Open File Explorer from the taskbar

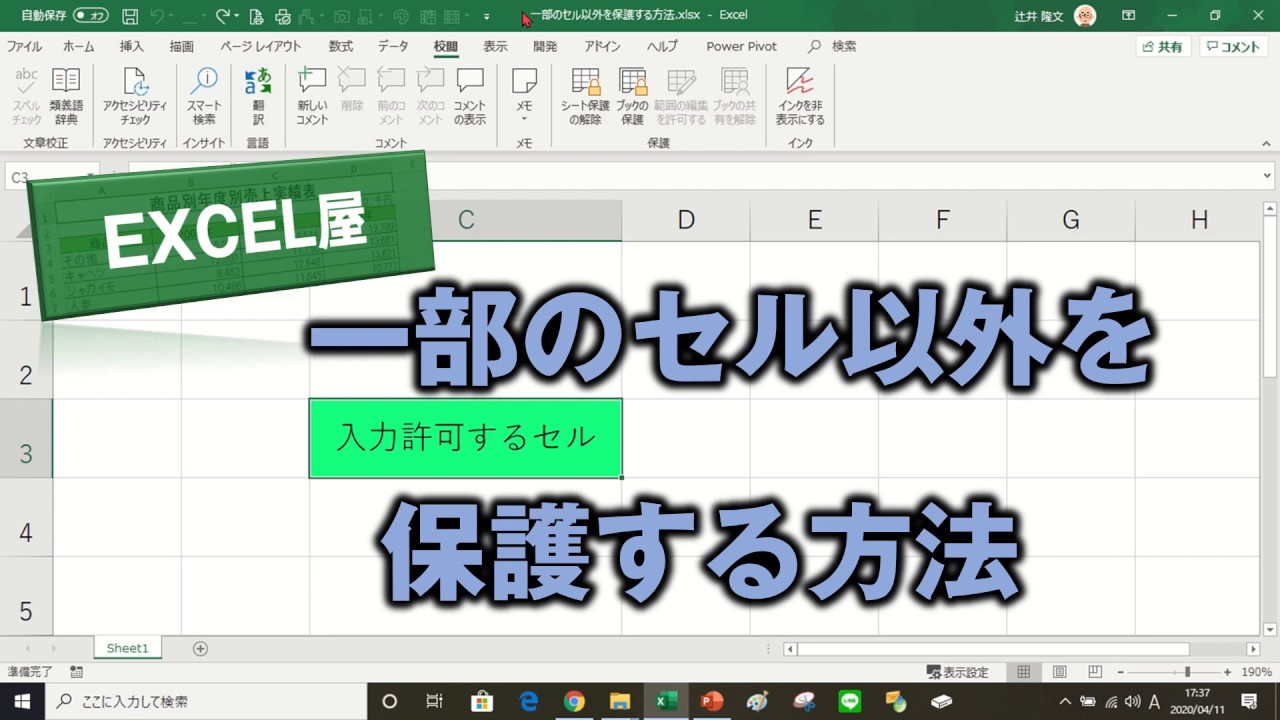(619, 701)
